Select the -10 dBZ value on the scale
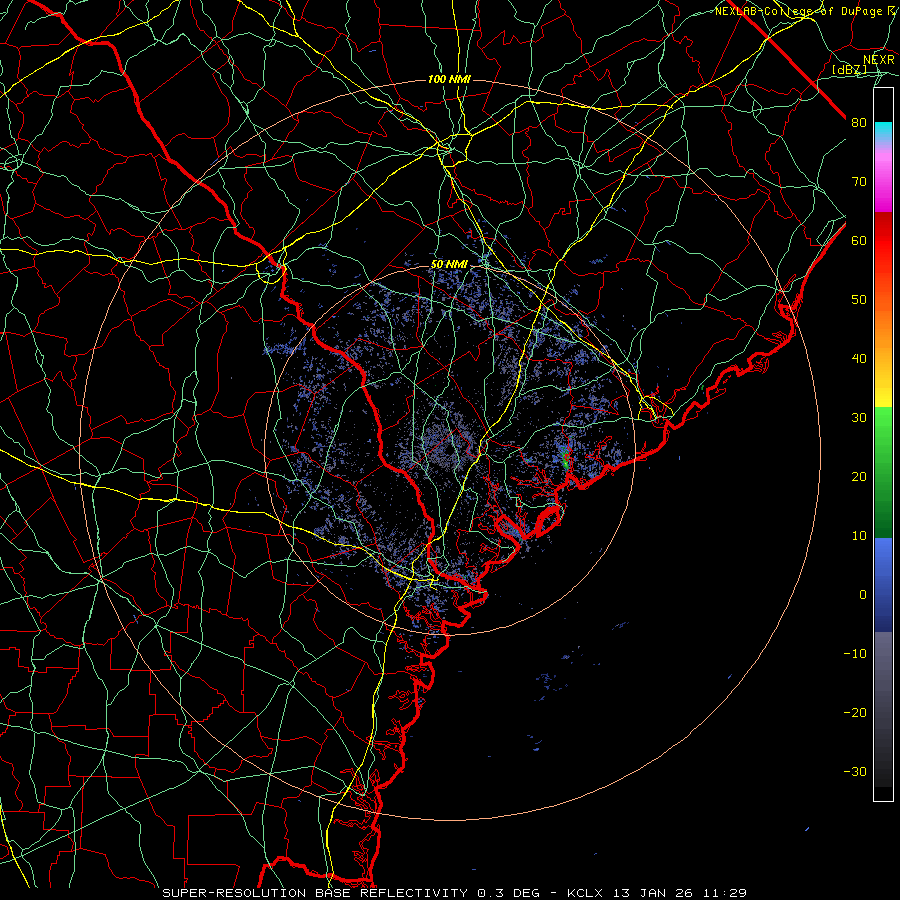900x900 pixels. 855,654
